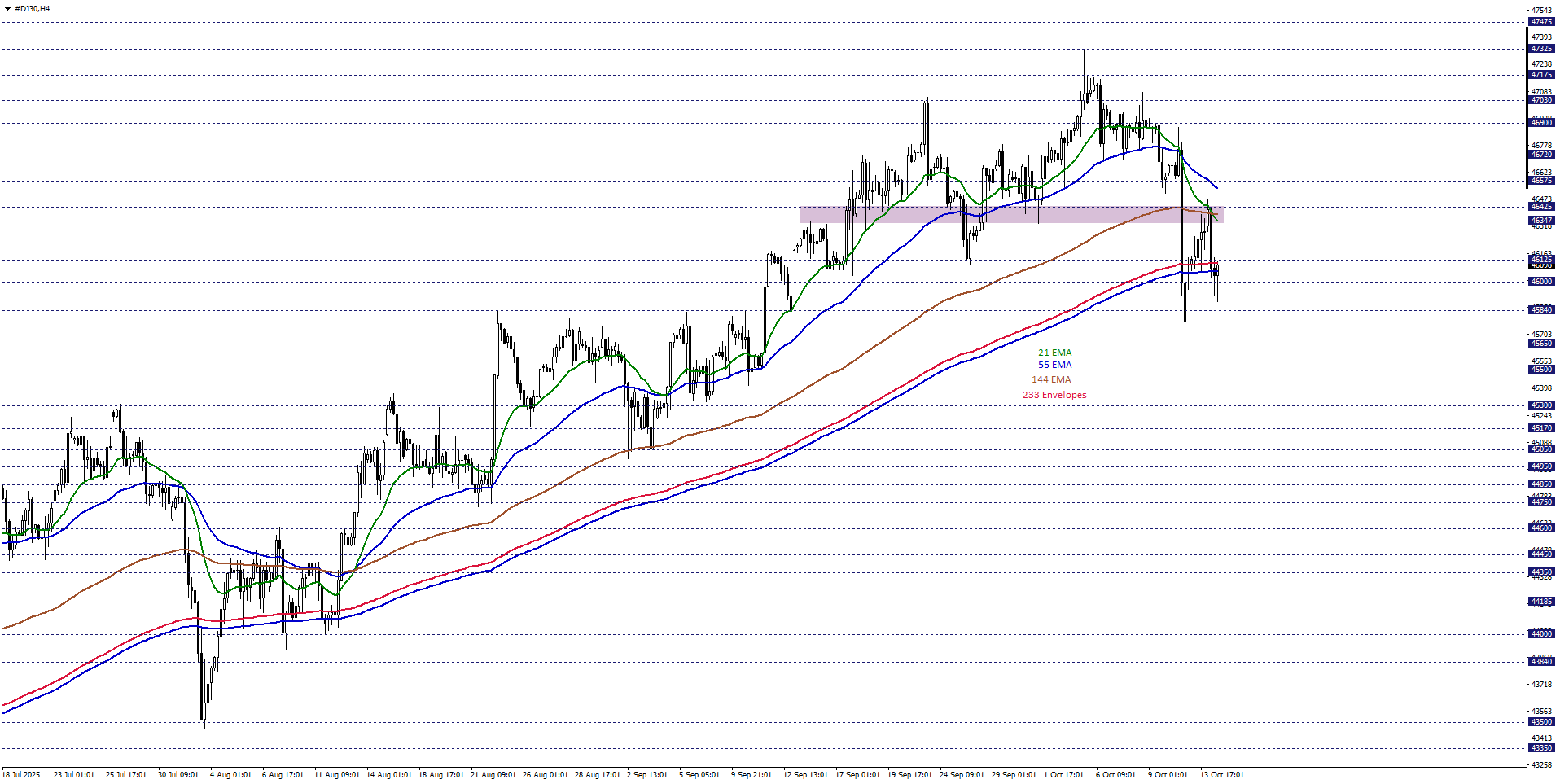Screen dimensions: 1560x784
Task: Click the "12 Sep 13:01" time label
Action: click(805, 775)
